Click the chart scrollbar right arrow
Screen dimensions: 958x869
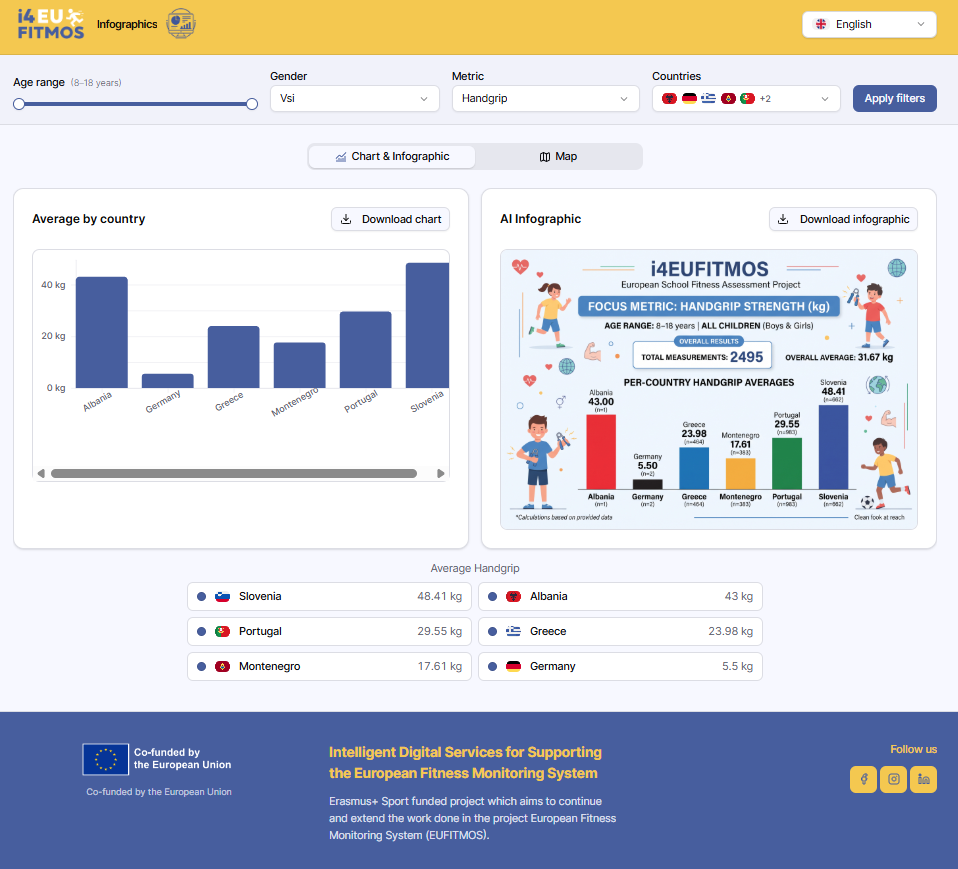click(x=441, y=473)
